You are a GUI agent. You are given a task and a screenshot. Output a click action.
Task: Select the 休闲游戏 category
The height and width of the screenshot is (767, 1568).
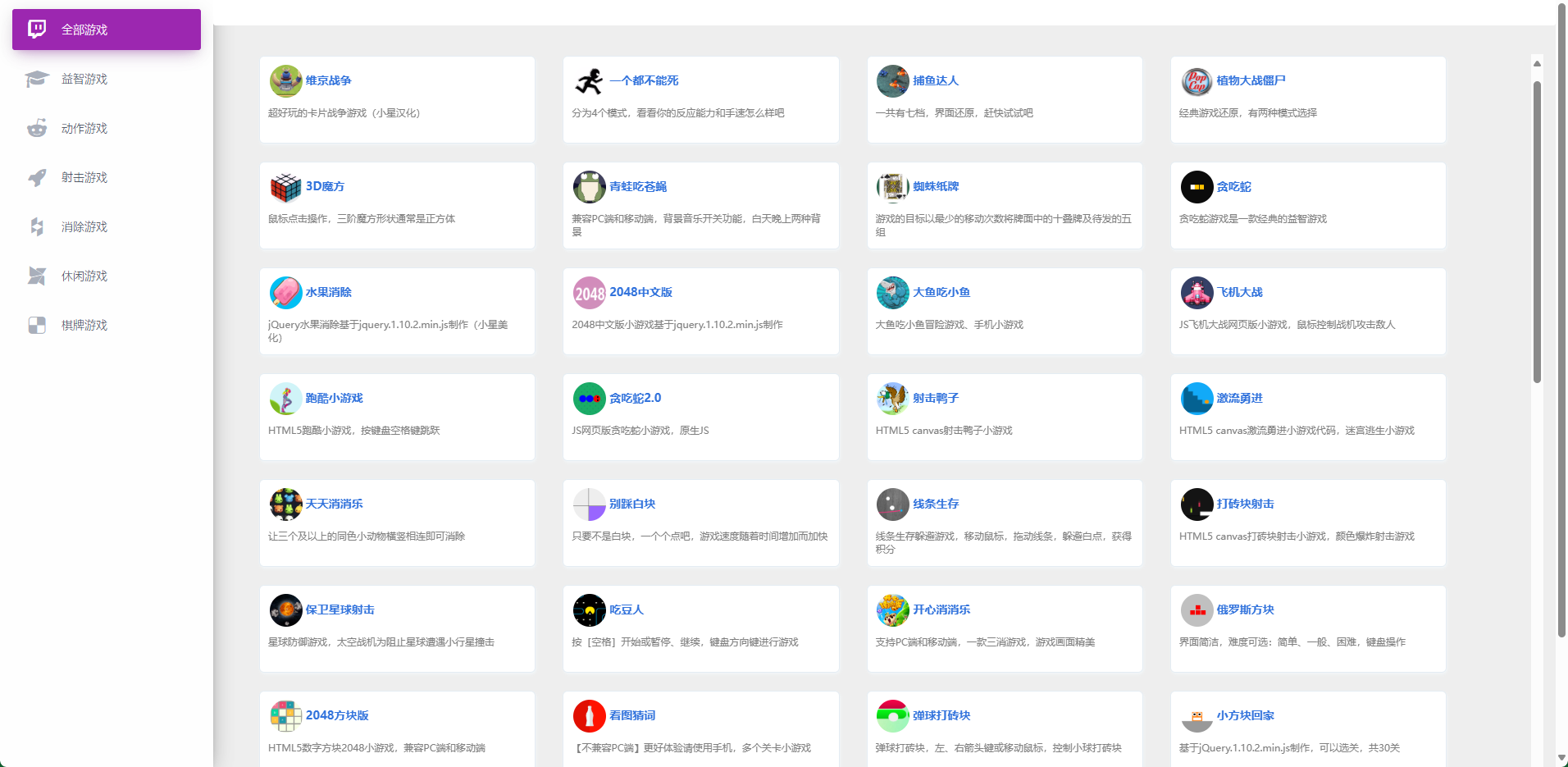pos(107,276)
